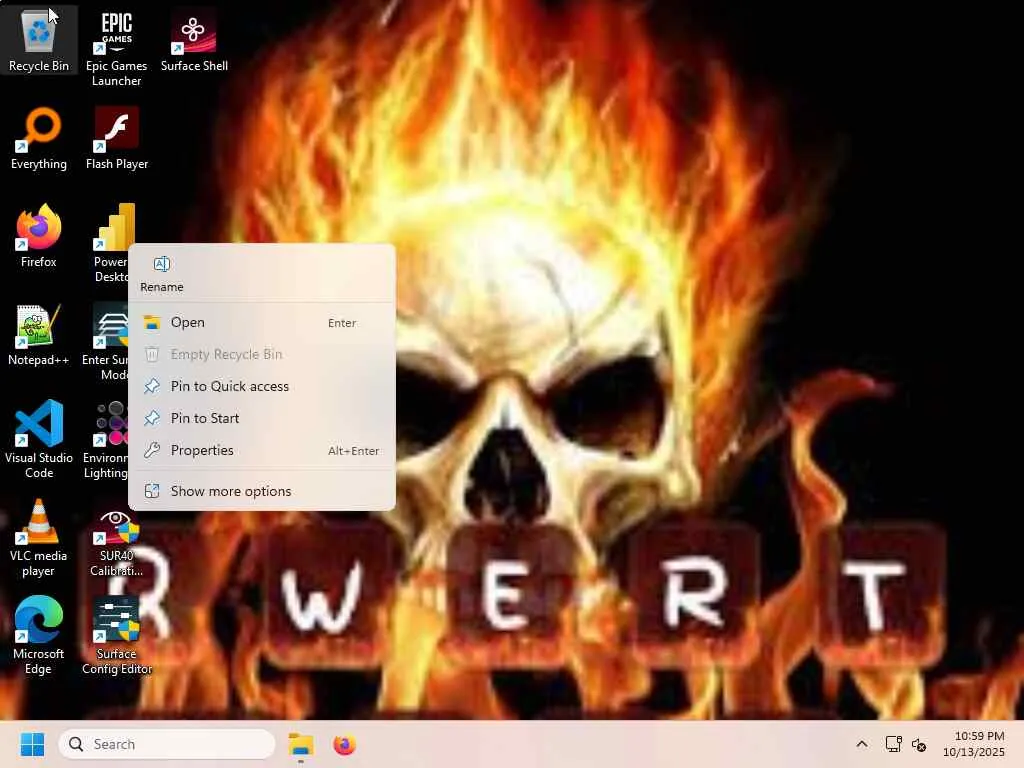Open the Windows Start menu
The image size is (1024, 768).
point(32,744)
